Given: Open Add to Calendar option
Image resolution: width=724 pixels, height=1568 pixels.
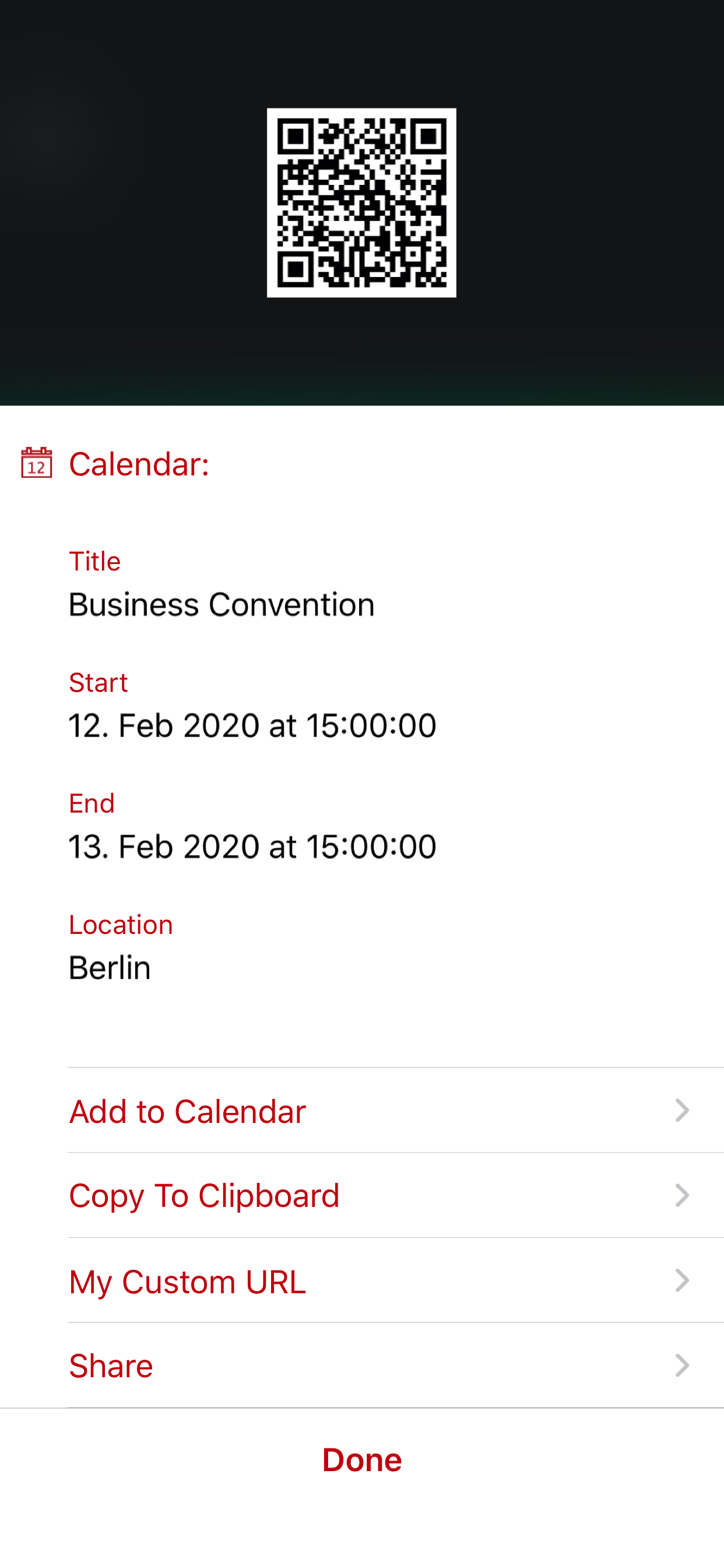Looking at the screenshot, I should (187, 1111).
